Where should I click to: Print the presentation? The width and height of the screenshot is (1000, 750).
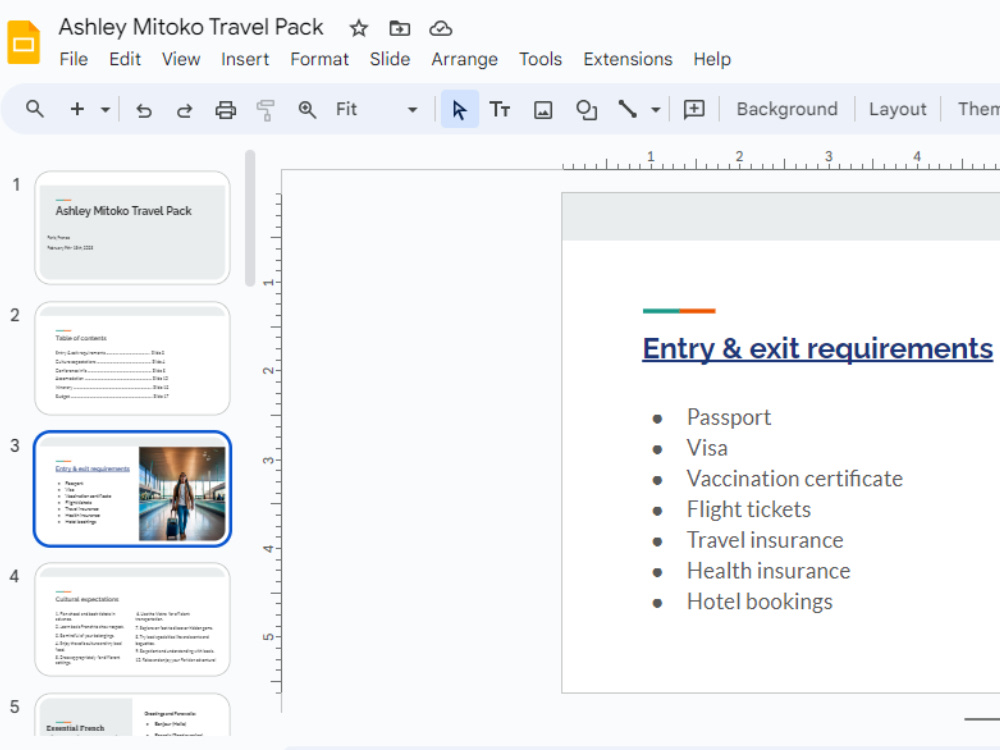[x=225, y=110]
